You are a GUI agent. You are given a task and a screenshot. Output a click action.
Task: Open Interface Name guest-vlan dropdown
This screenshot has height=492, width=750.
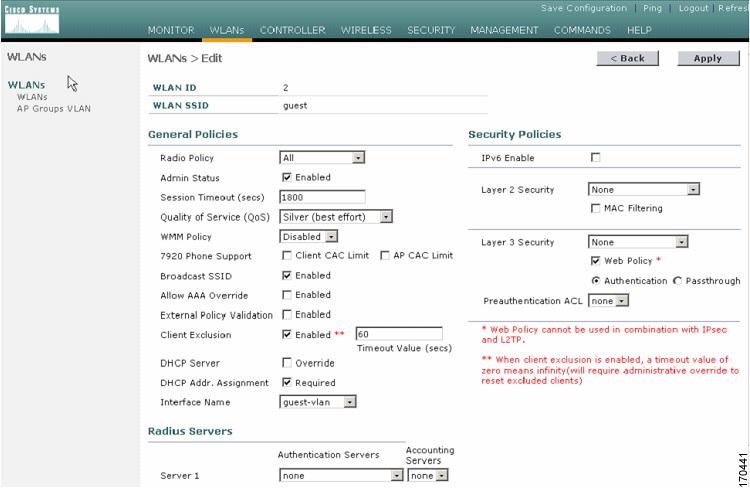click(318, 402)
